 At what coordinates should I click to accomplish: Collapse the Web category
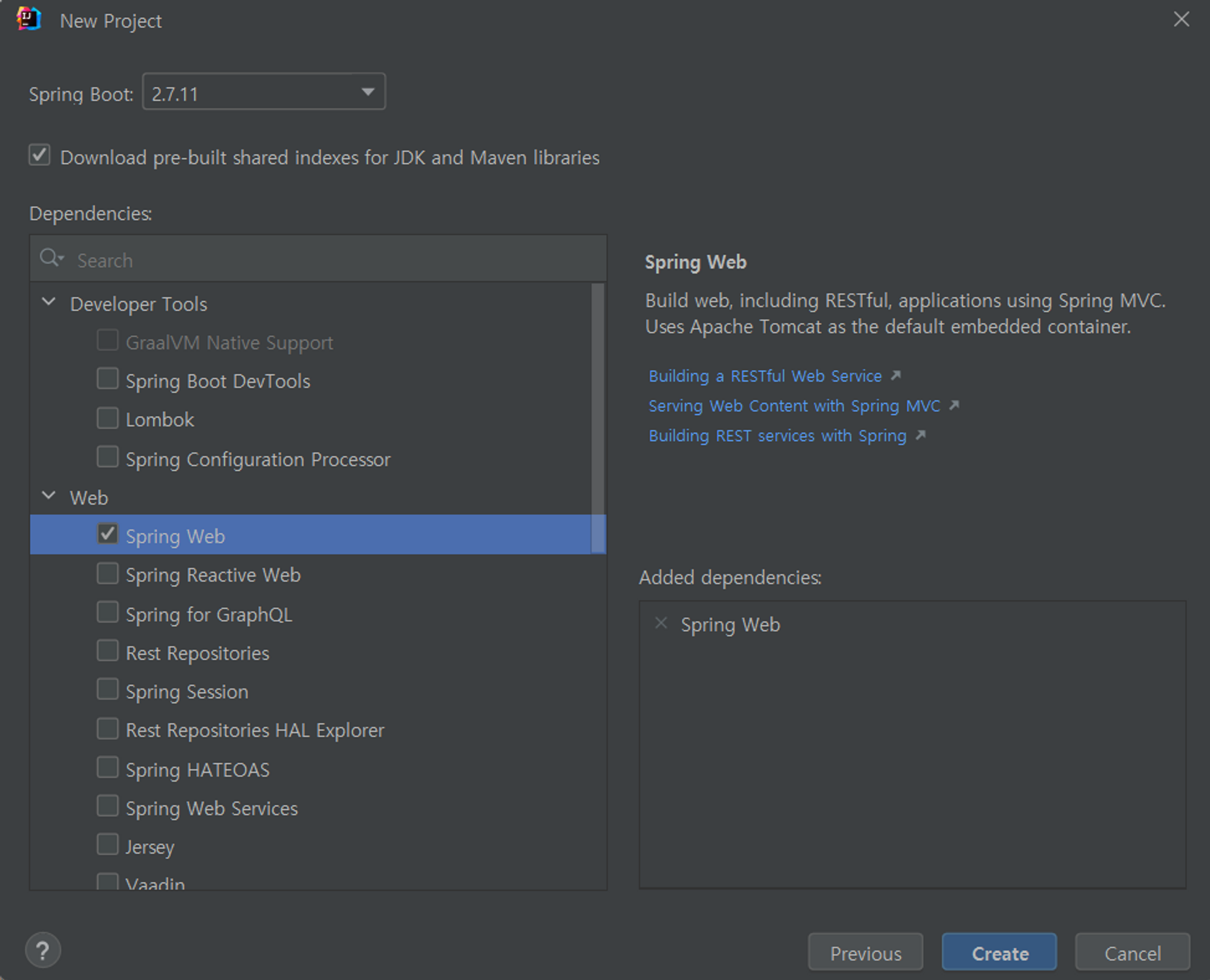tap(49, 496)
